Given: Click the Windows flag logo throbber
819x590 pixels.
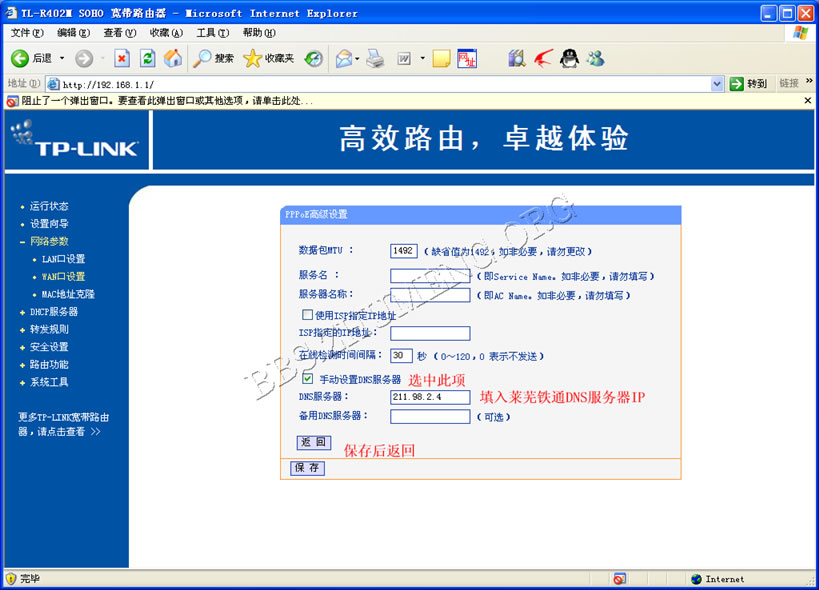Looking at the screenshot, I should (x=800, y=32).
